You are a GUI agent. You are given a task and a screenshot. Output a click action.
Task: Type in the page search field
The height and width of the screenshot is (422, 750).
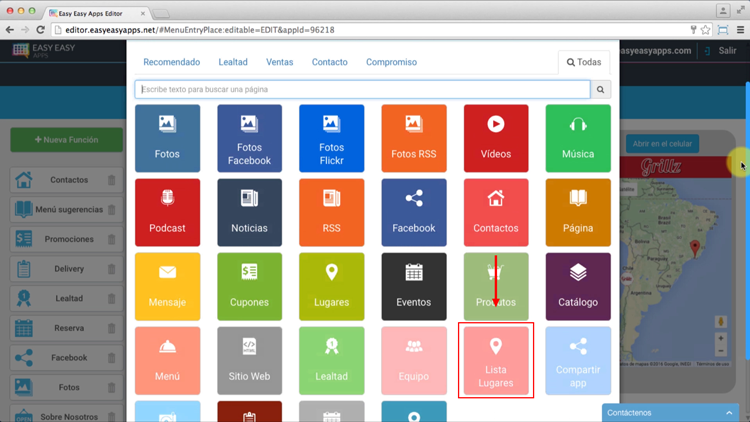tap(362, 90)
